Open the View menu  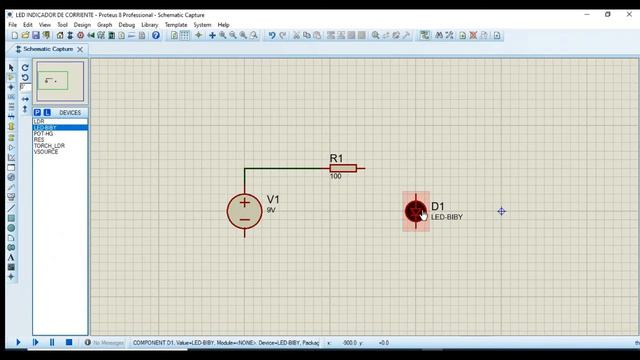click(x=44, y=25)
